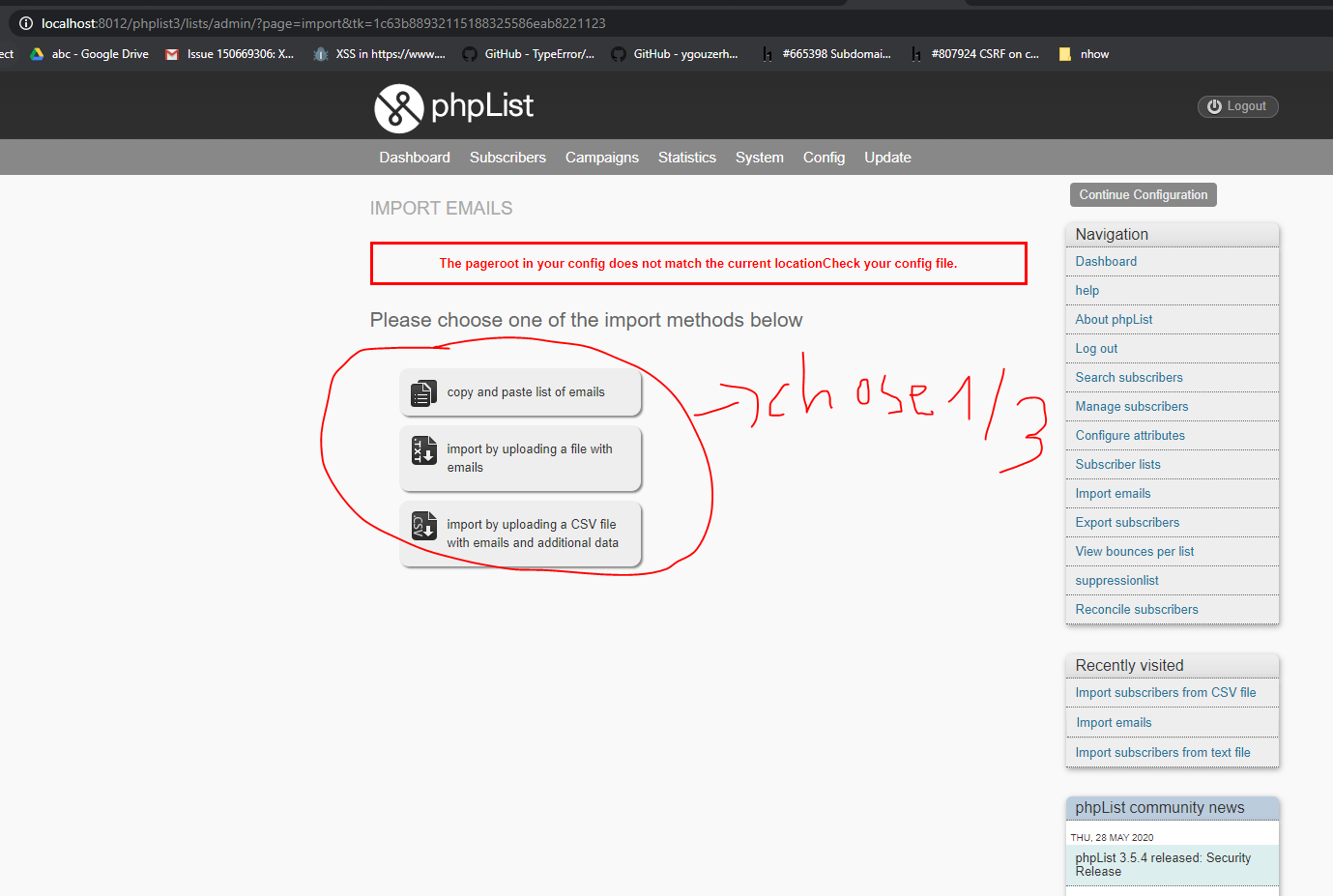Viewport: 1333px width, 896px height.
Task: Open recently visited Import subscribers from CSV file
Action: 1166,693
